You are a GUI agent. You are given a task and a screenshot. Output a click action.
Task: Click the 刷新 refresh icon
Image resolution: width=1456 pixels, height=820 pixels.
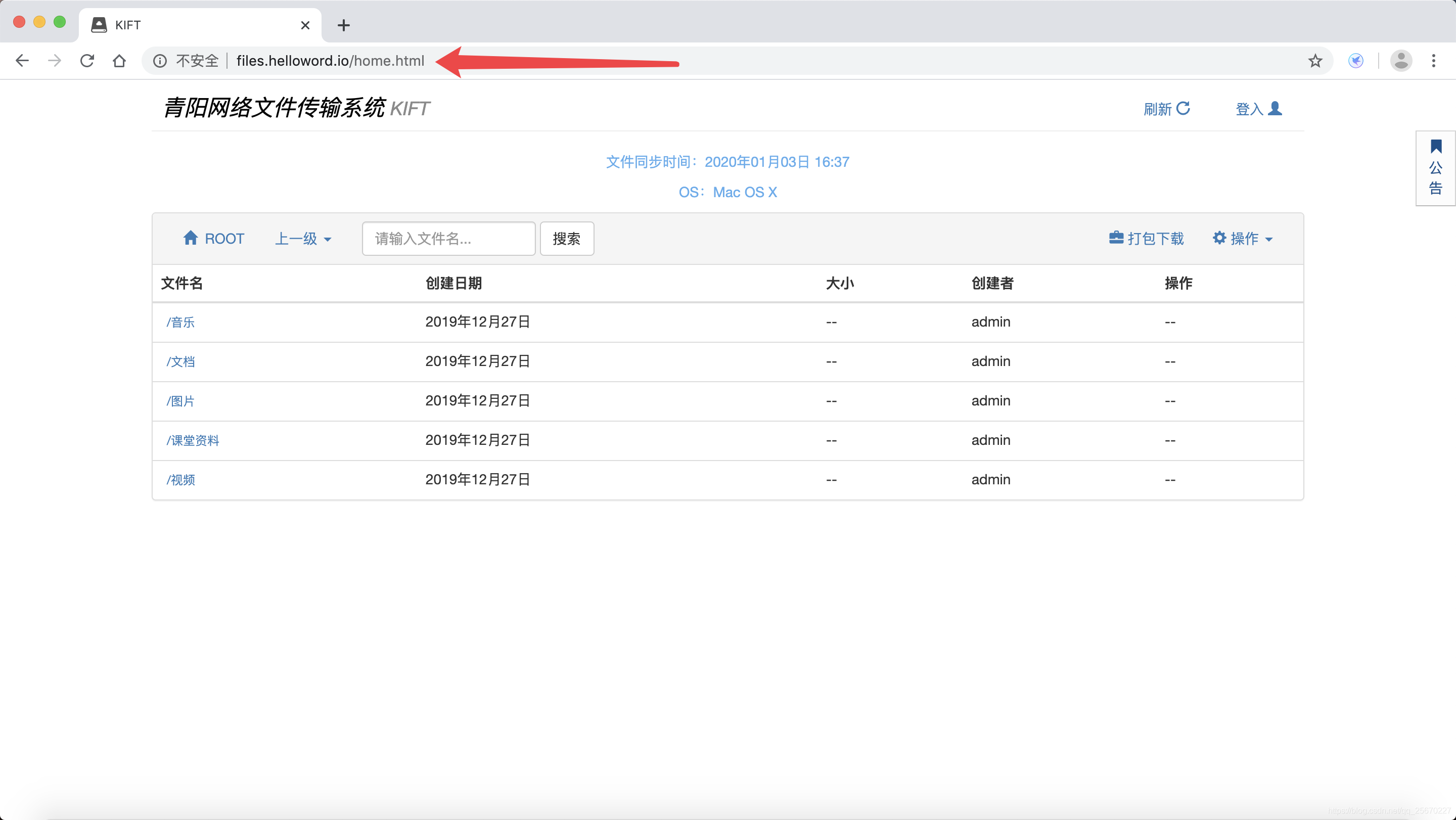click(x=1183, y=108)
